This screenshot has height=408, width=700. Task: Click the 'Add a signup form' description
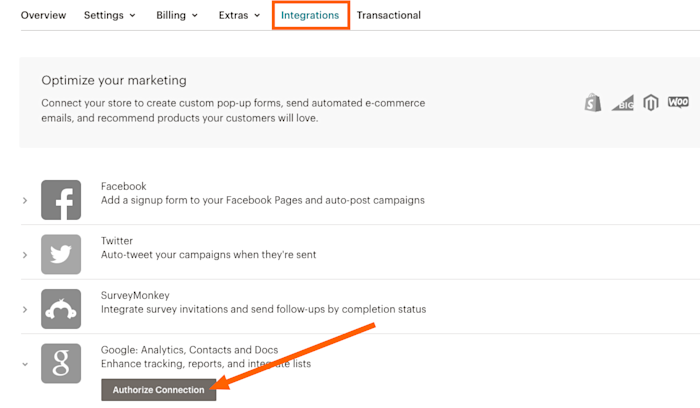tap(262, 200)
